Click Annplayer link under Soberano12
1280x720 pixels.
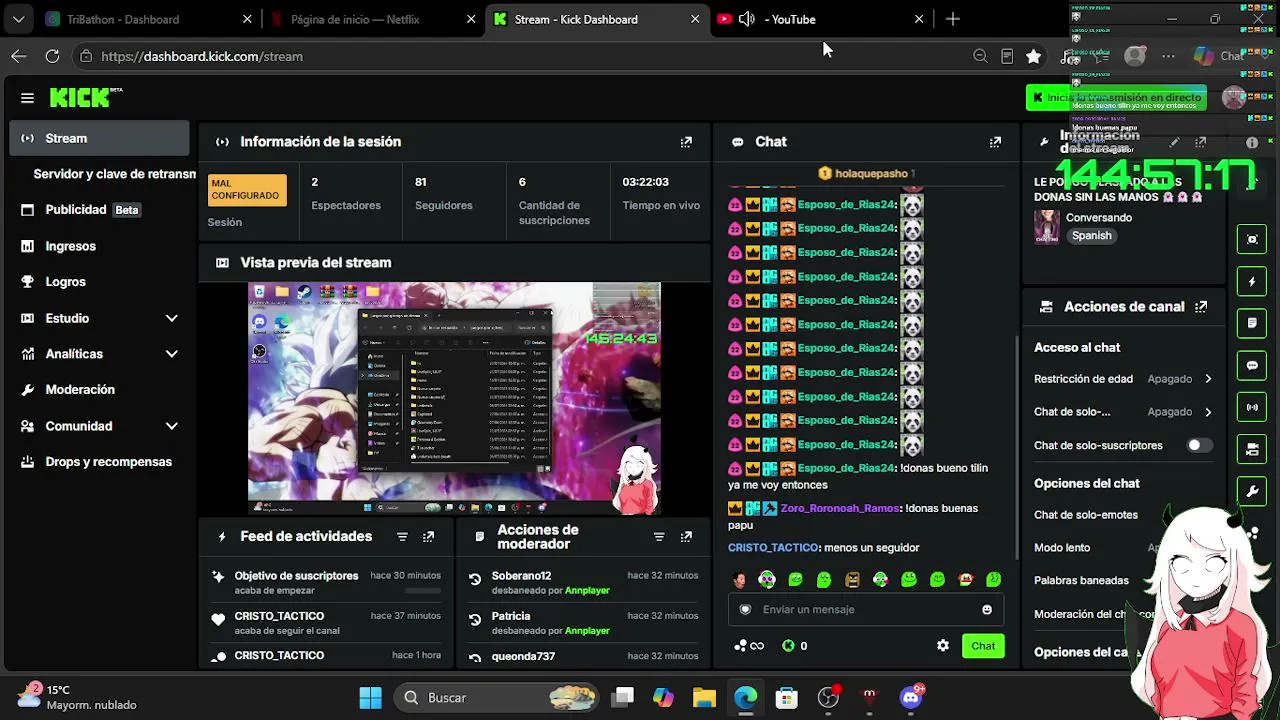coord(587,591)
